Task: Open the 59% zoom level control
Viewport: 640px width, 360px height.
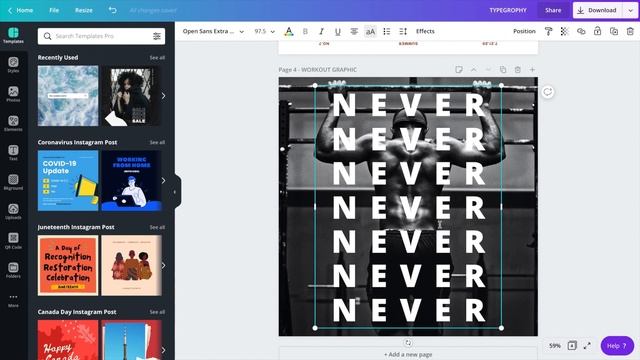Action: point(555,346)
